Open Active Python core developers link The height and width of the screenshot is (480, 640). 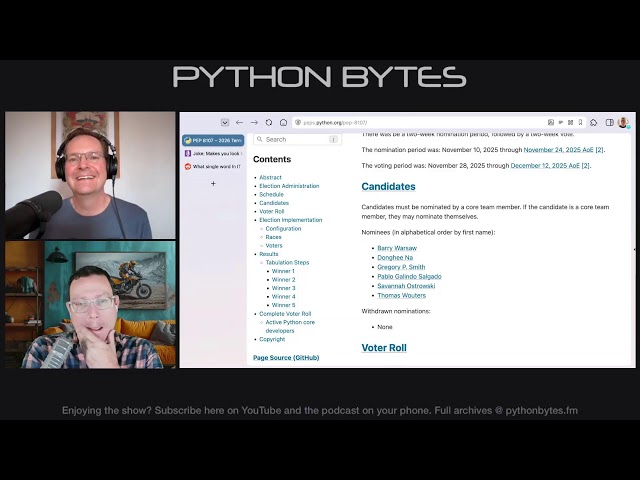290,327
